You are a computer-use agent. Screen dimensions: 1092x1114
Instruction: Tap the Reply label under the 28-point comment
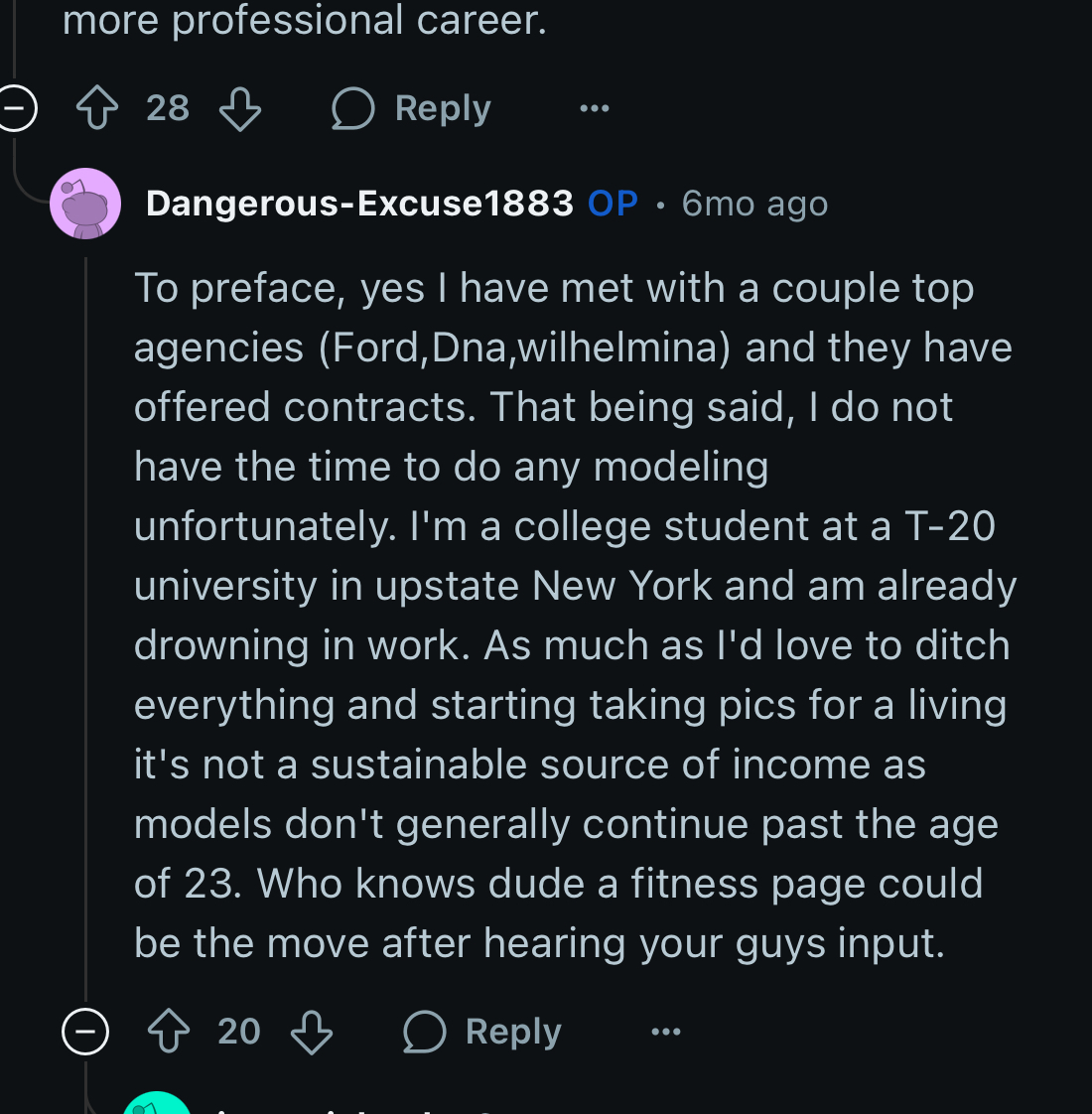443,108
